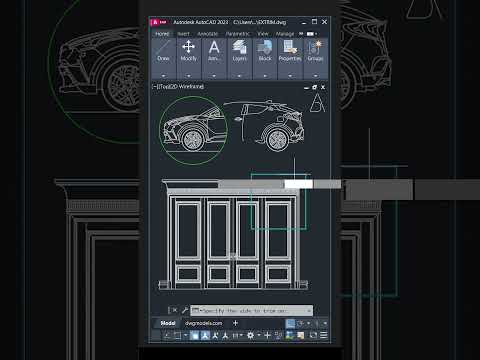The image size is (480, 360).
Task: Click the [-] viewport controls label
Action: [155, 87]
